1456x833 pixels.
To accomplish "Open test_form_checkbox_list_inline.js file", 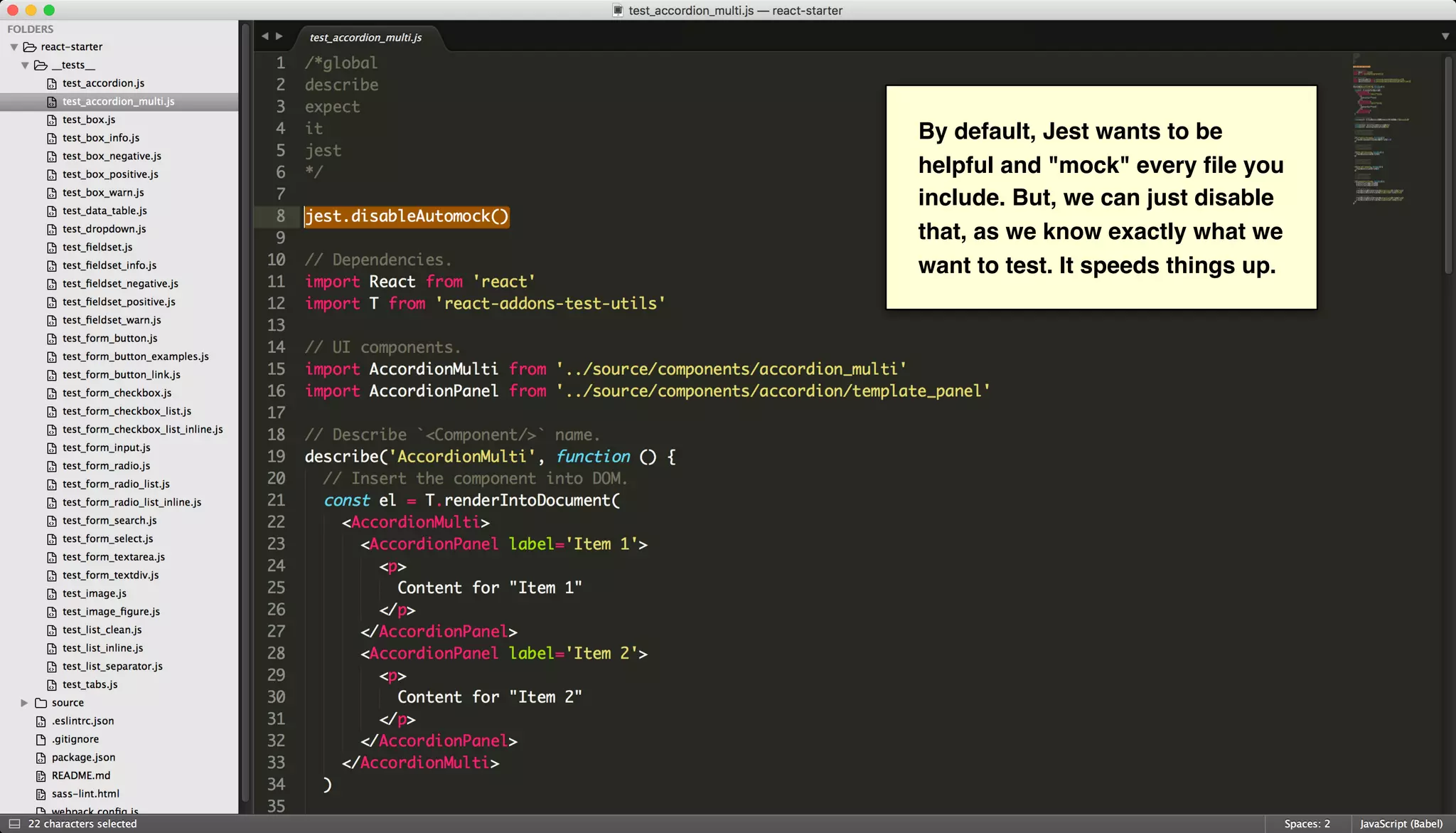I will pos(143,430).
